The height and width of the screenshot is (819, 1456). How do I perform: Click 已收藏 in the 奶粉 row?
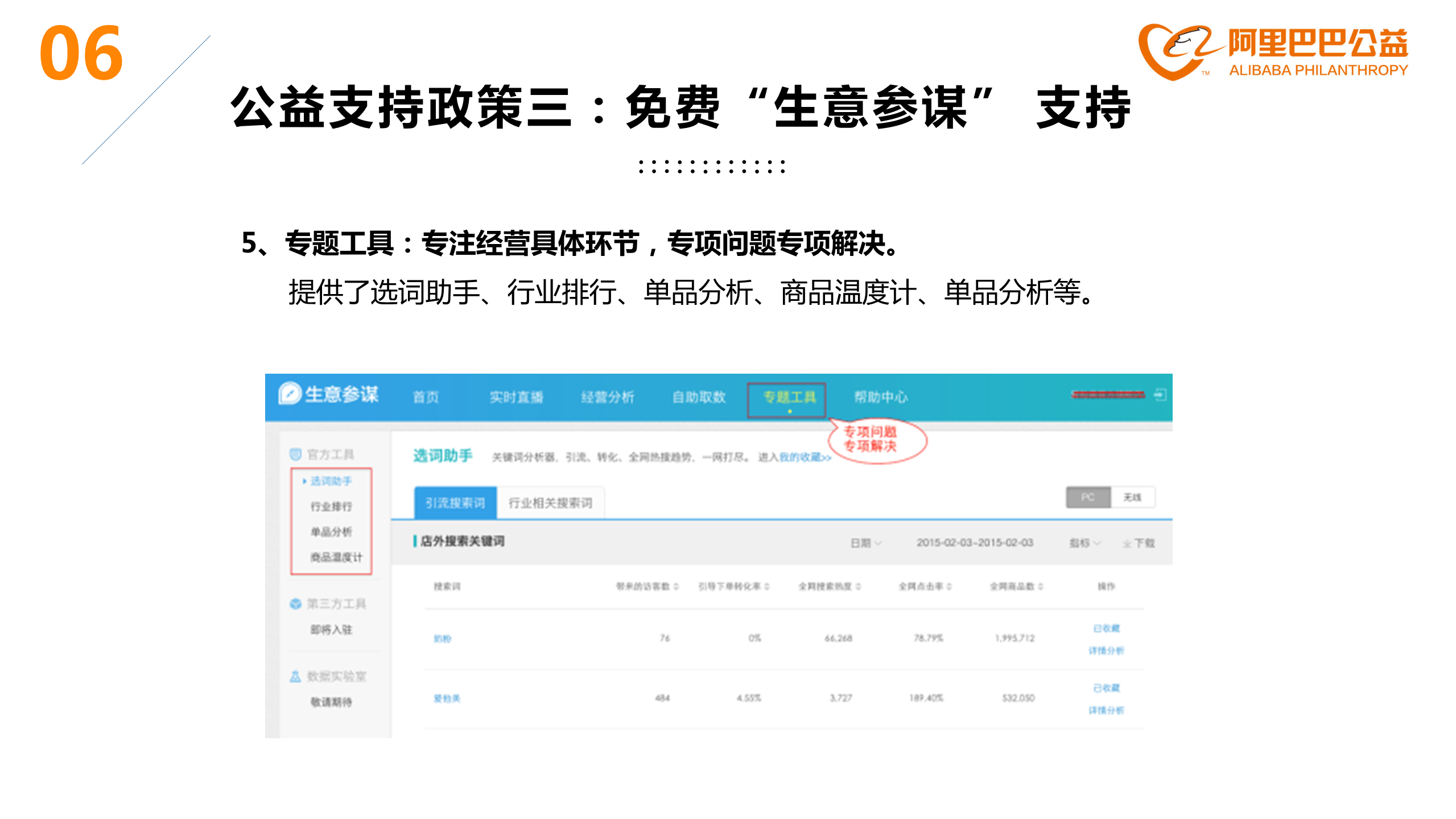[1107, 628]
